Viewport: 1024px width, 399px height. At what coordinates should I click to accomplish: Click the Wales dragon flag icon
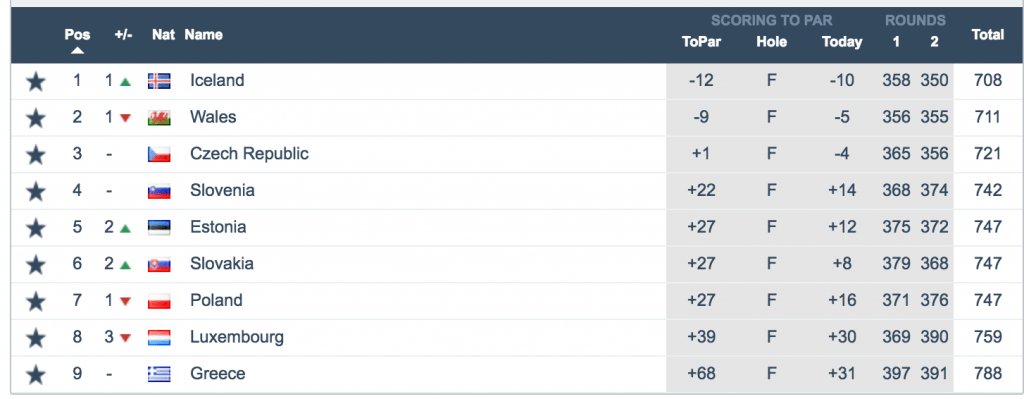(x=159, y=118)
